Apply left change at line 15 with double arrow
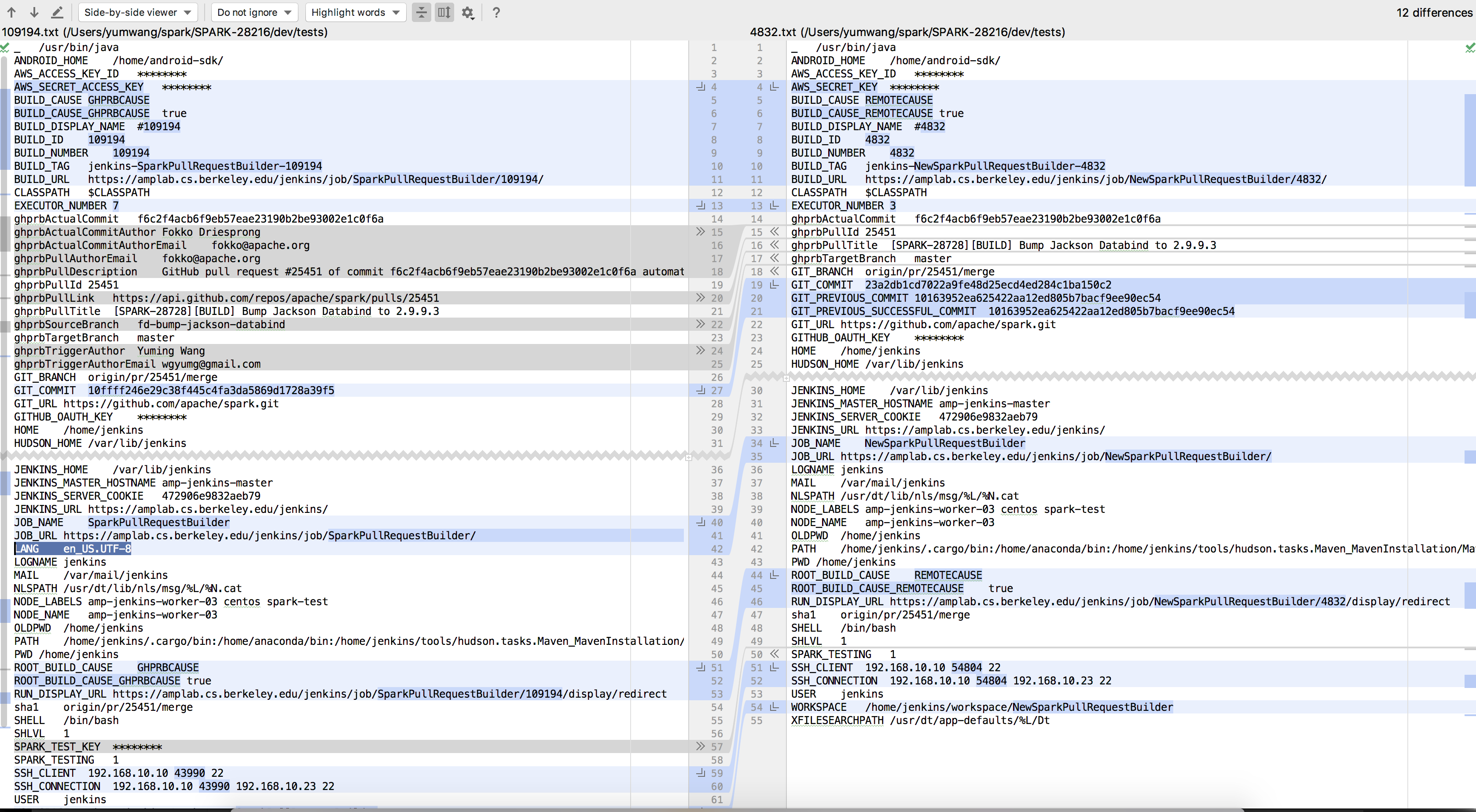 coord(700,232)
